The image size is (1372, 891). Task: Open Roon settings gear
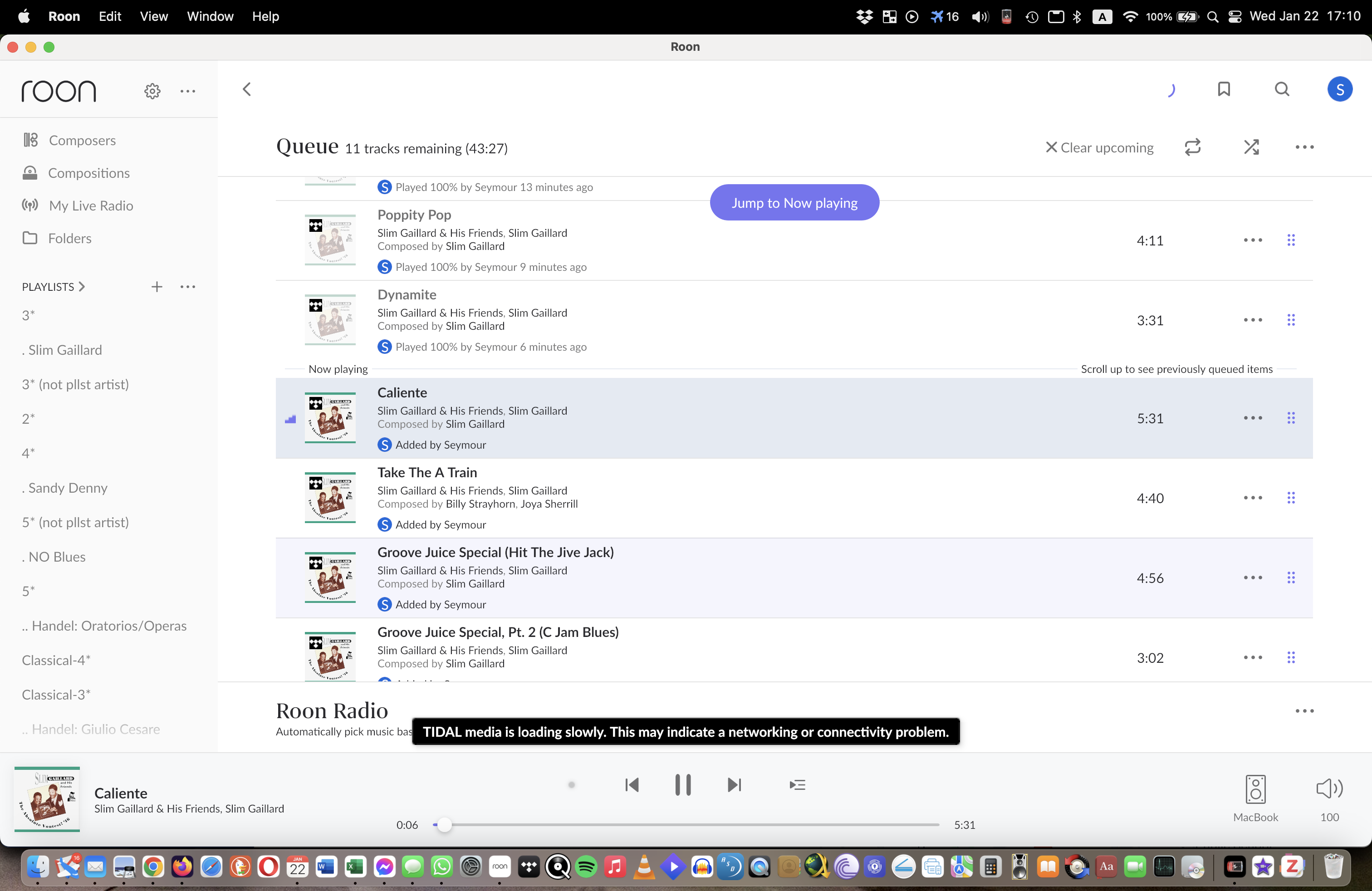(x=152, y=90)
